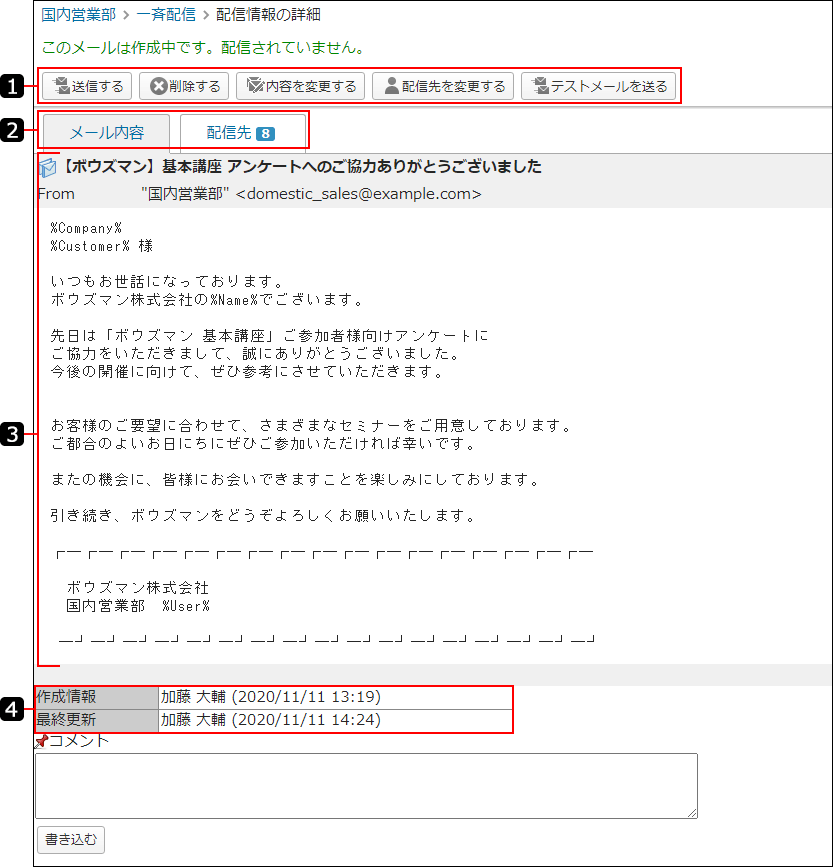Click the 最終更新 label cell
The image size is (833, 867).
tap(97, 720)
